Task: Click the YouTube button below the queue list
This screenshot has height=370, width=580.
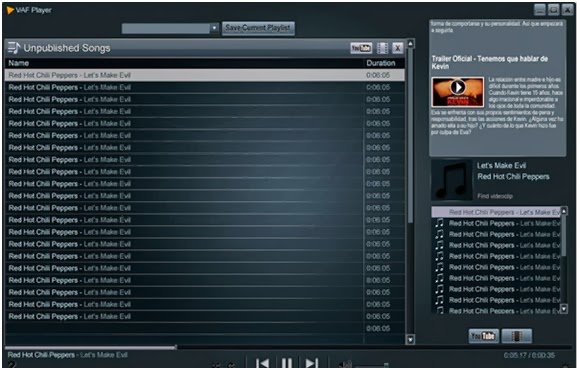Action: pyautogui.click(x=483, y=336)
